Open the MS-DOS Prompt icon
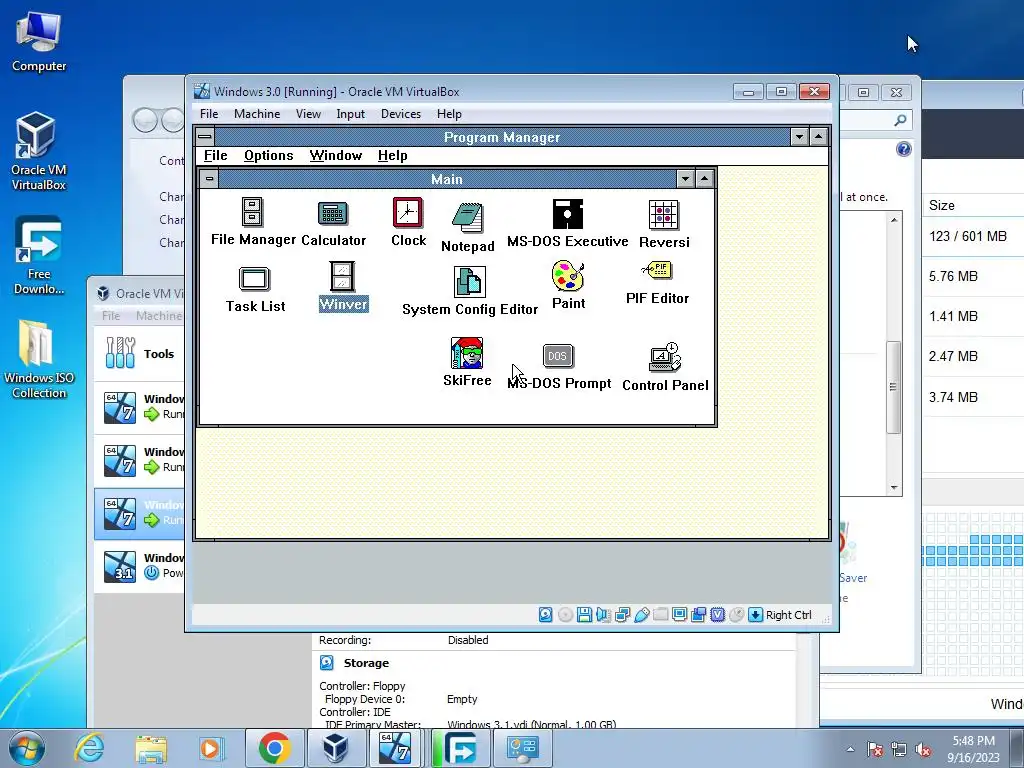The image size is (1024, 768). point(558,367)
